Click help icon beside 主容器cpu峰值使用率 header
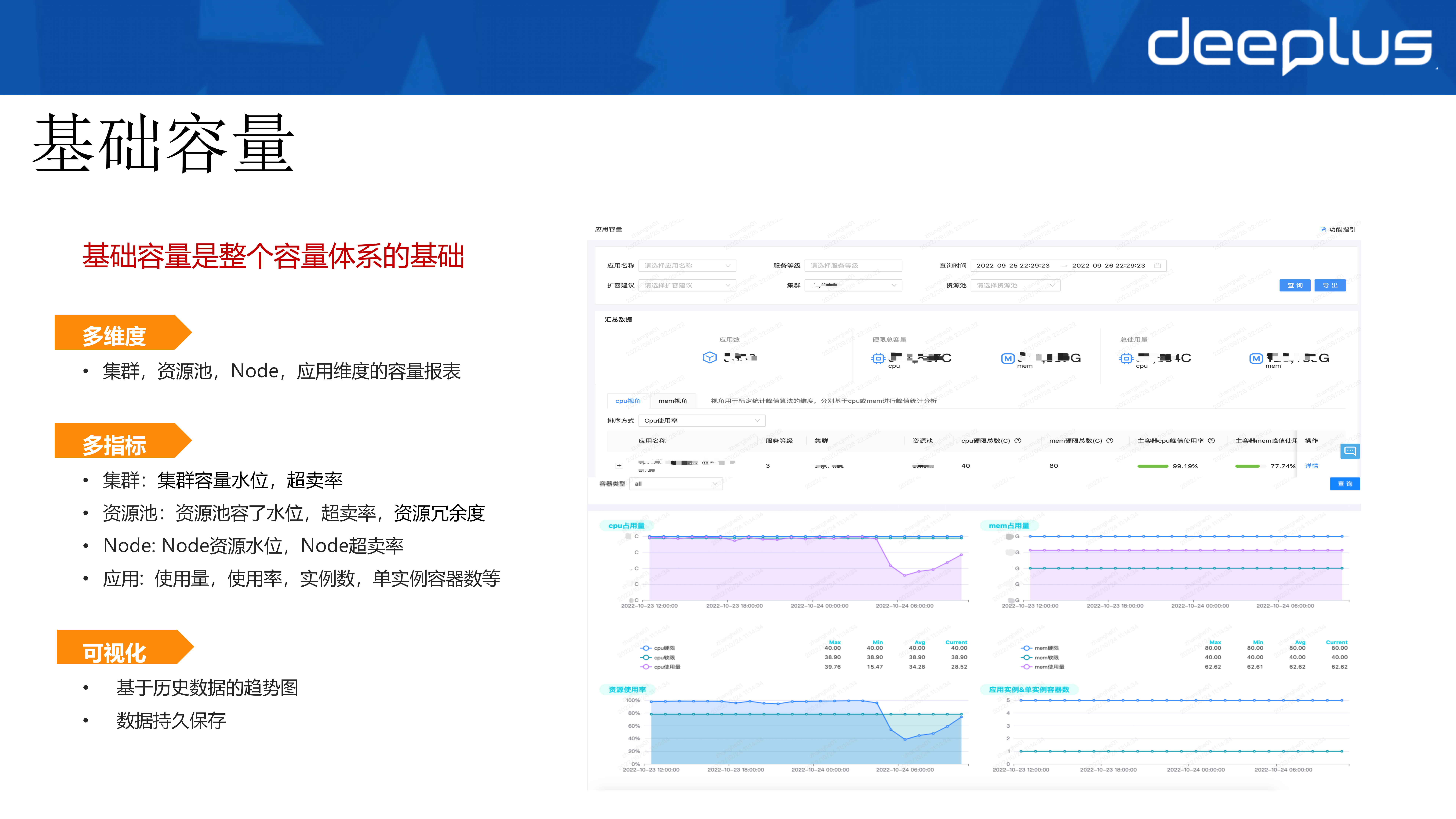Viewport: 1456px width, 819px height. (x=1211, y=441)
